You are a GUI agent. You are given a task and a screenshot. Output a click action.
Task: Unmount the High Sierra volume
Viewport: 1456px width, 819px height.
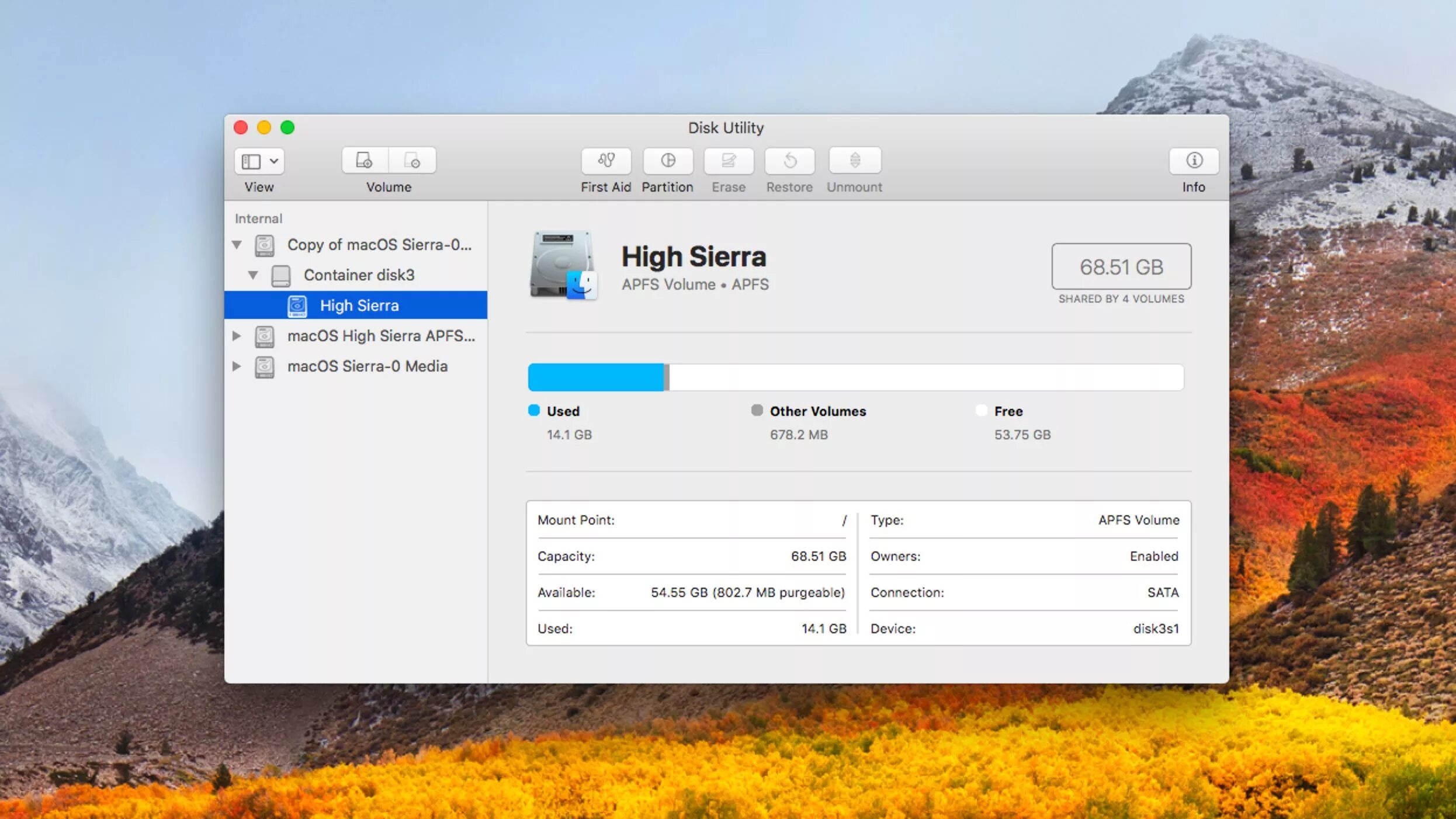click(x=854, y=161)
